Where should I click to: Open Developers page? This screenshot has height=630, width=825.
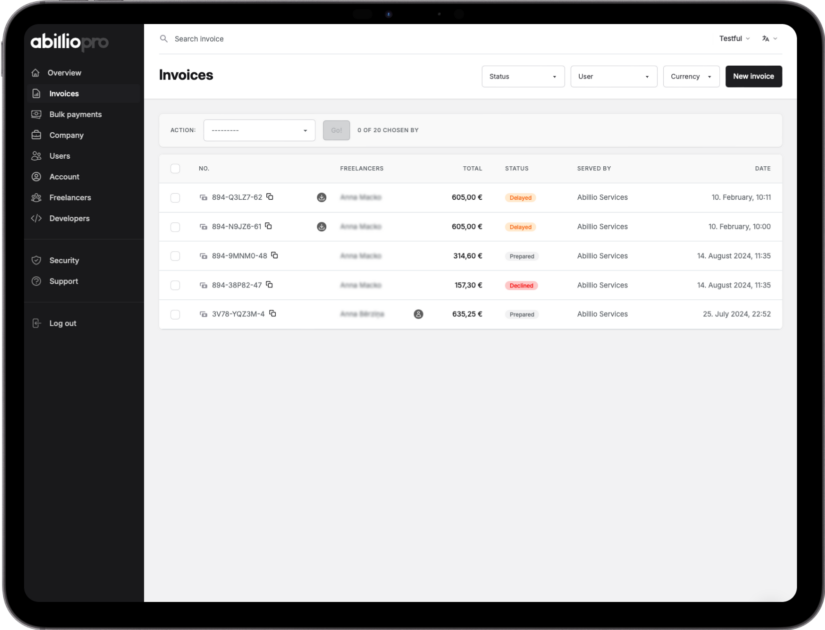pyautogui.click(x=69, y=218)
